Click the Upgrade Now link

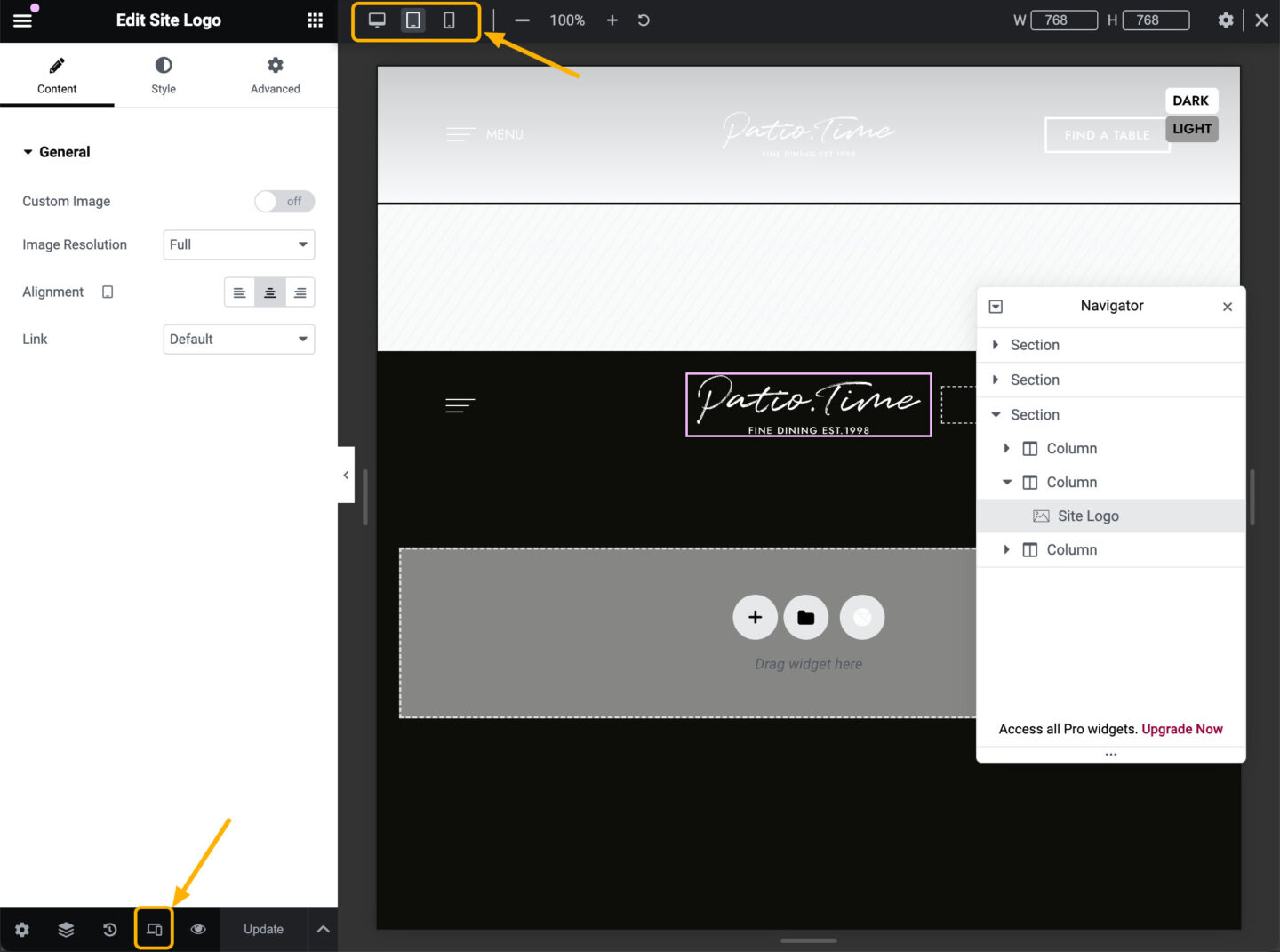pos(1182,729)
